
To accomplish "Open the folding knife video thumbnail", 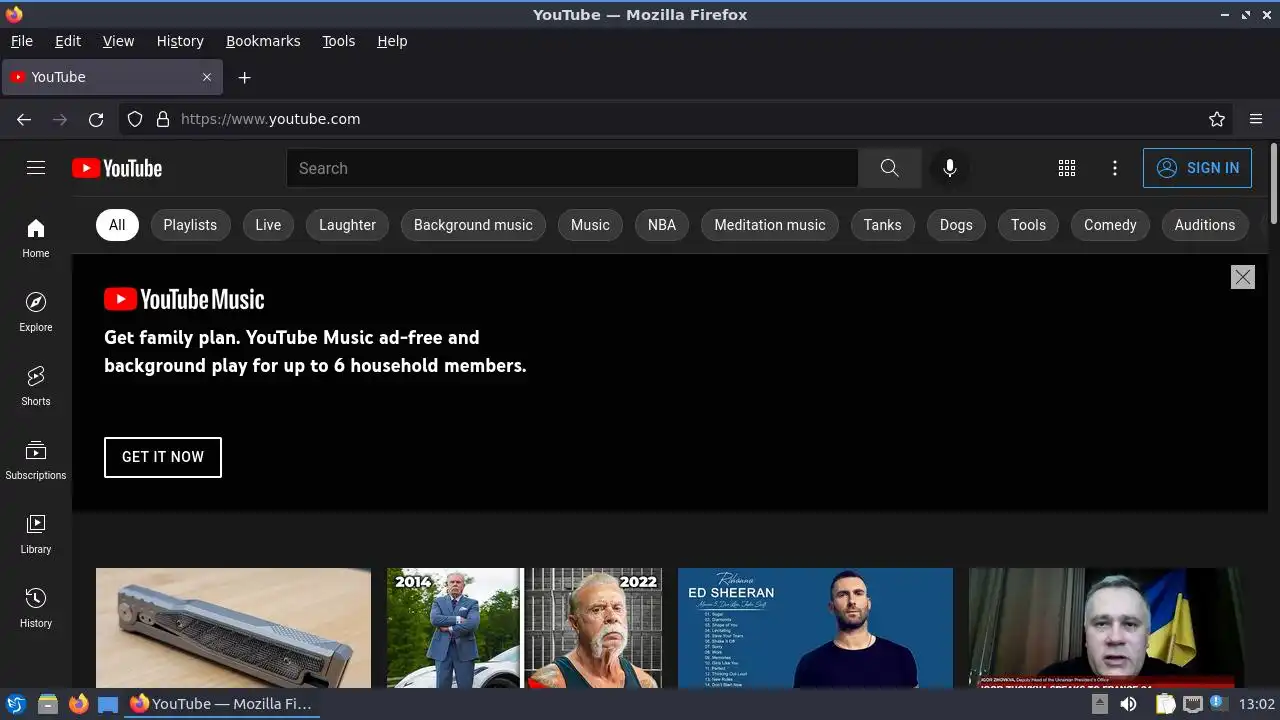I will (x=233, y=628).
